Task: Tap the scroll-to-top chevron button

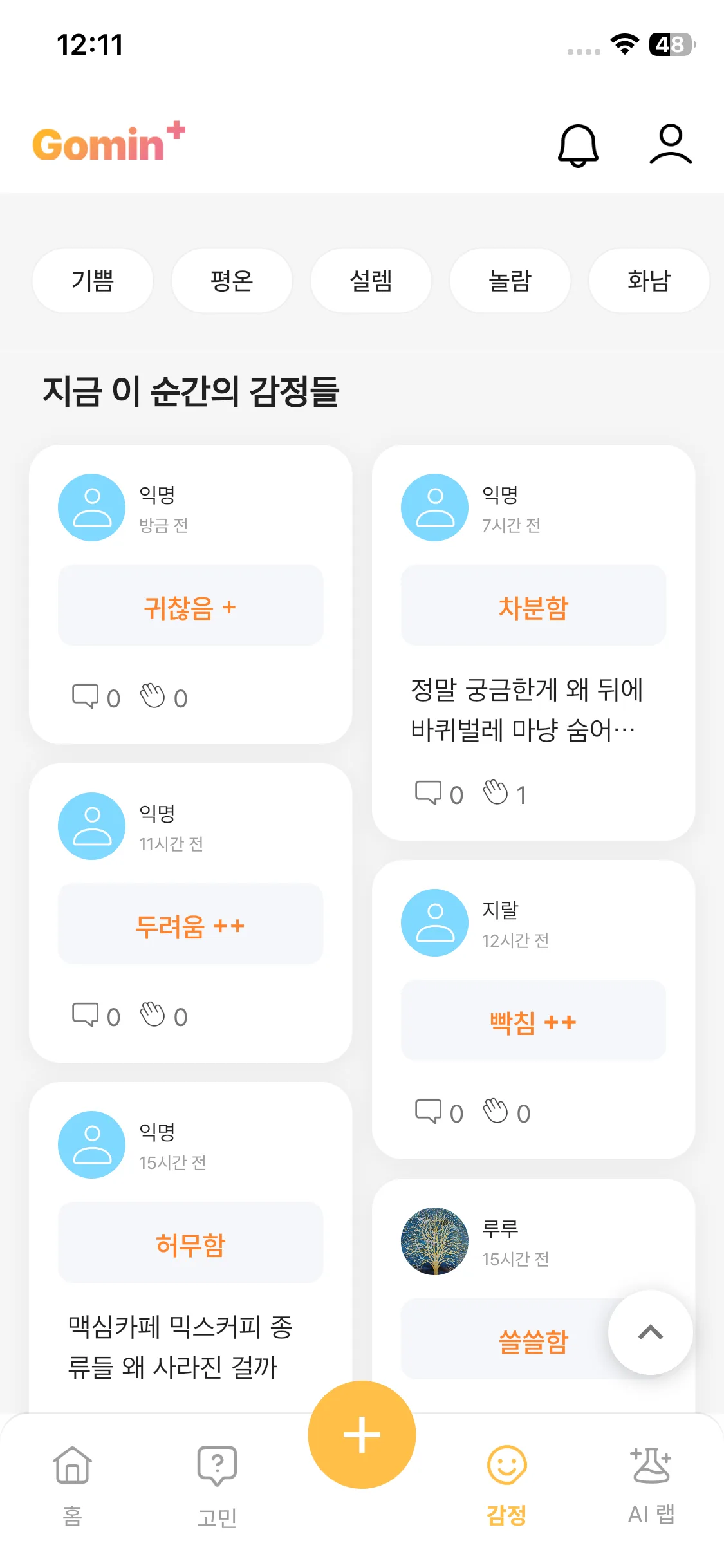Action: coord(650,1332)
